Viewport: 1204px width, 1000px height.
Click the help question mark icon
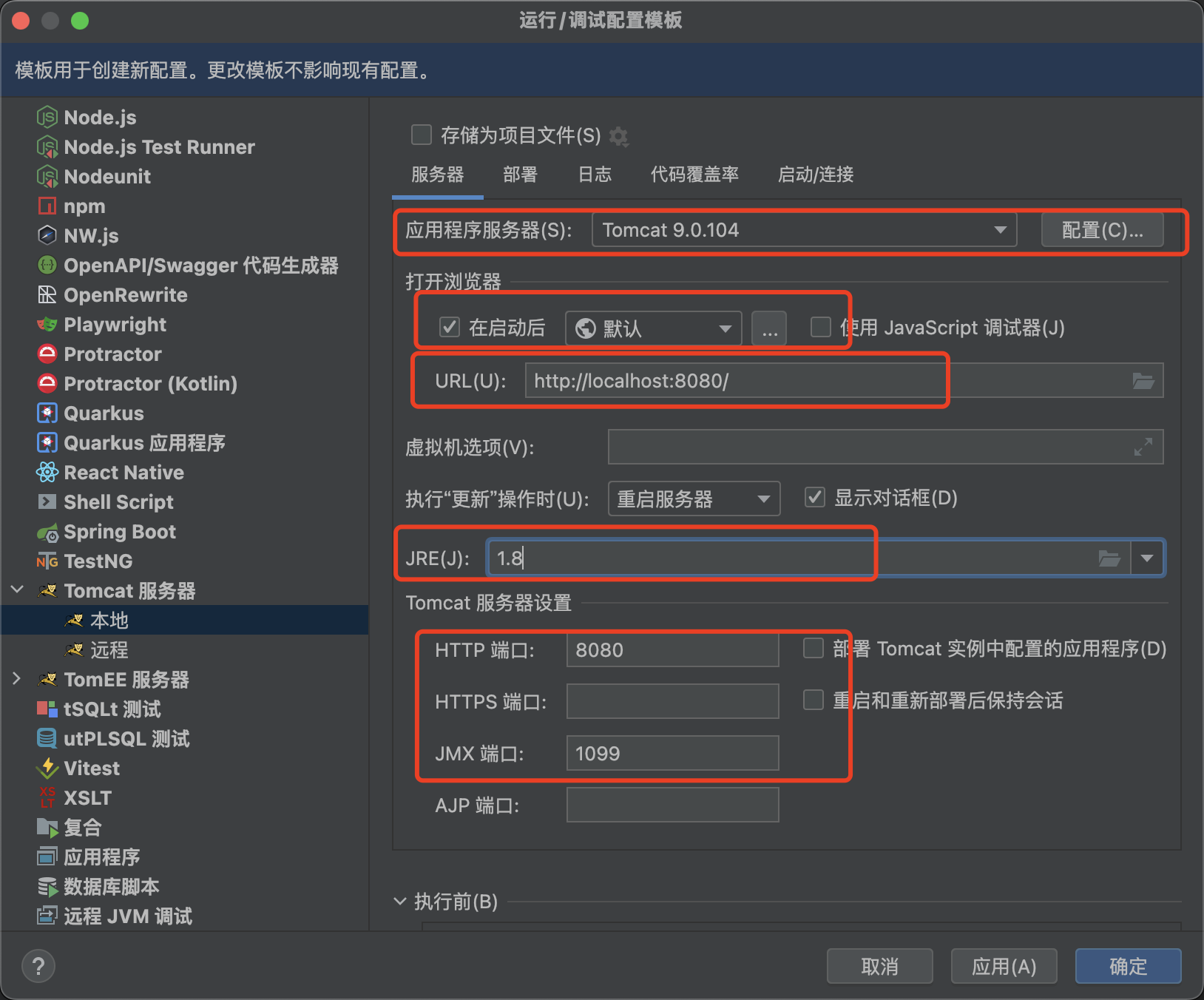(38, 966)
